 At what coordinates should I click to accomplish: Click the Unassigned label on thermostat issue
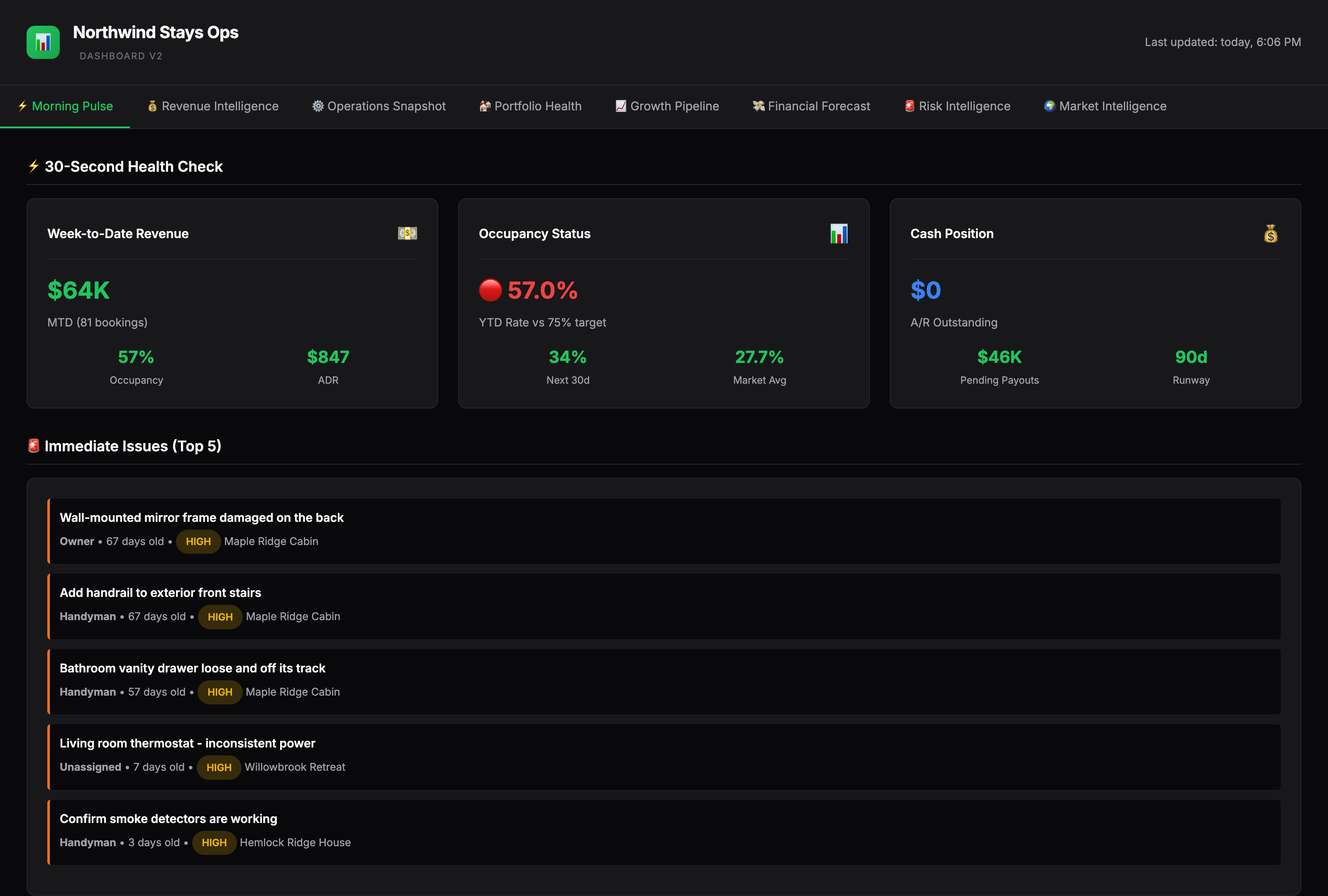90,767
